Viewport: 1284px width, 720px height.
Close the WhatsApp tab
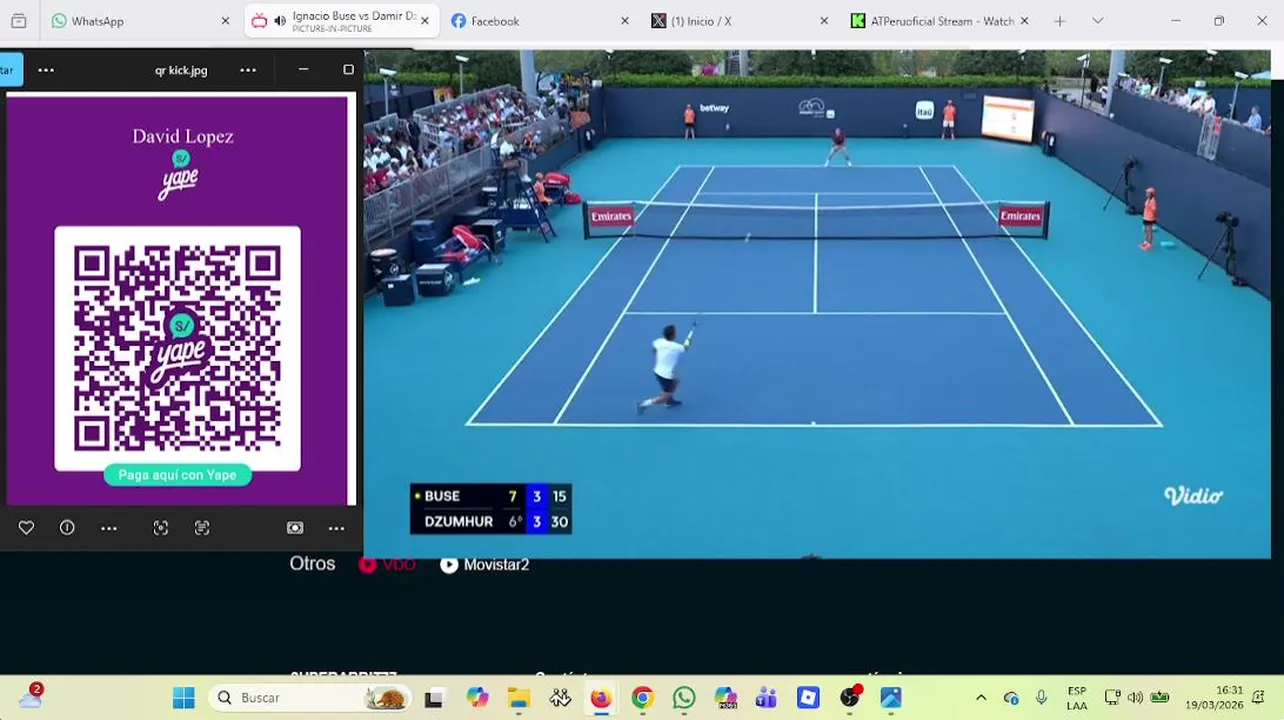tap(225, 21)
